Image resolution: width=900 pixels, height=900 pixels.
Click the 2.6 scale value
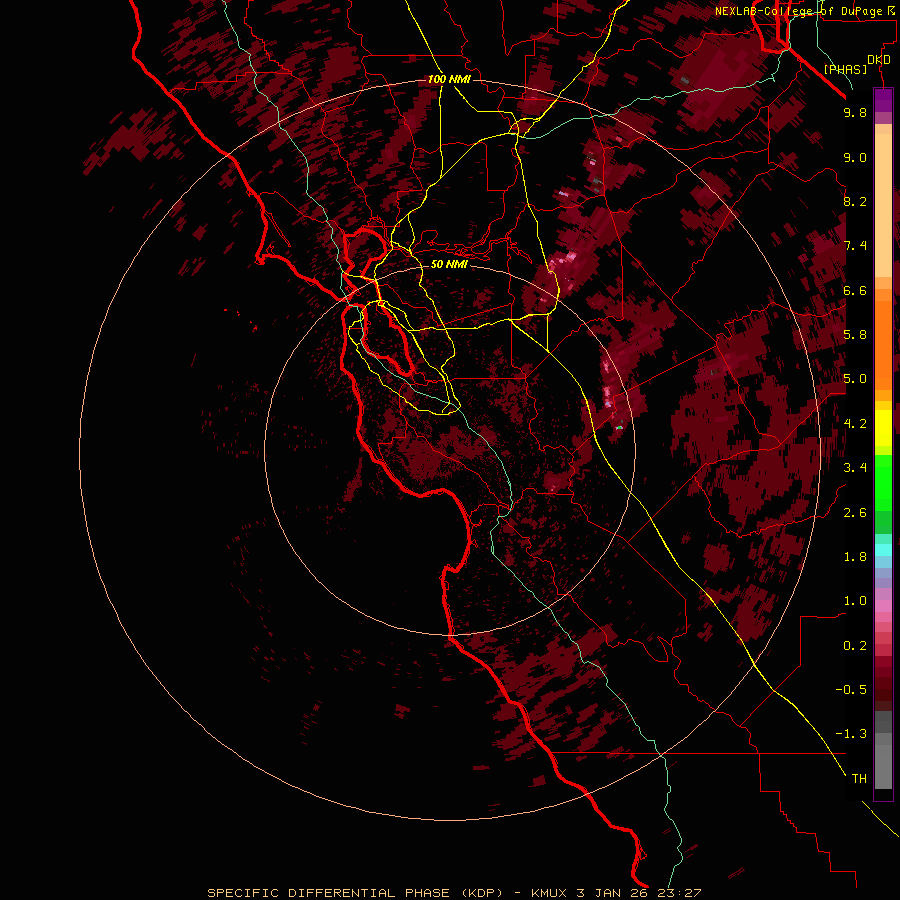point(855,513)
